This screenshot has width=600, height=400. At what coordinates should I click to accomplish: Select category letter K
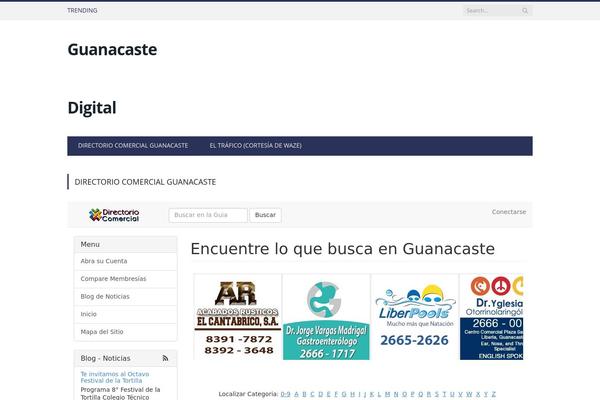coord(372,394)
